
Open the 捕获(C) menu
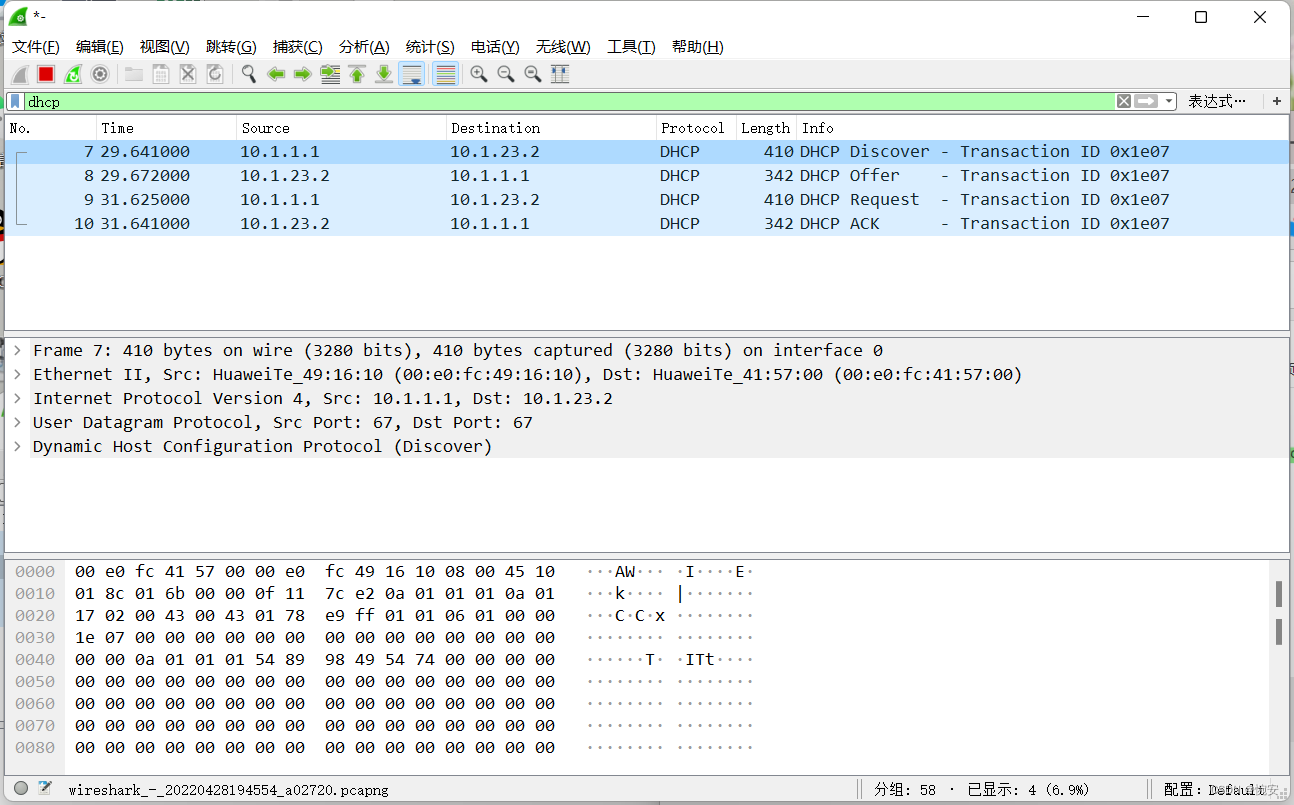(298, 47)
